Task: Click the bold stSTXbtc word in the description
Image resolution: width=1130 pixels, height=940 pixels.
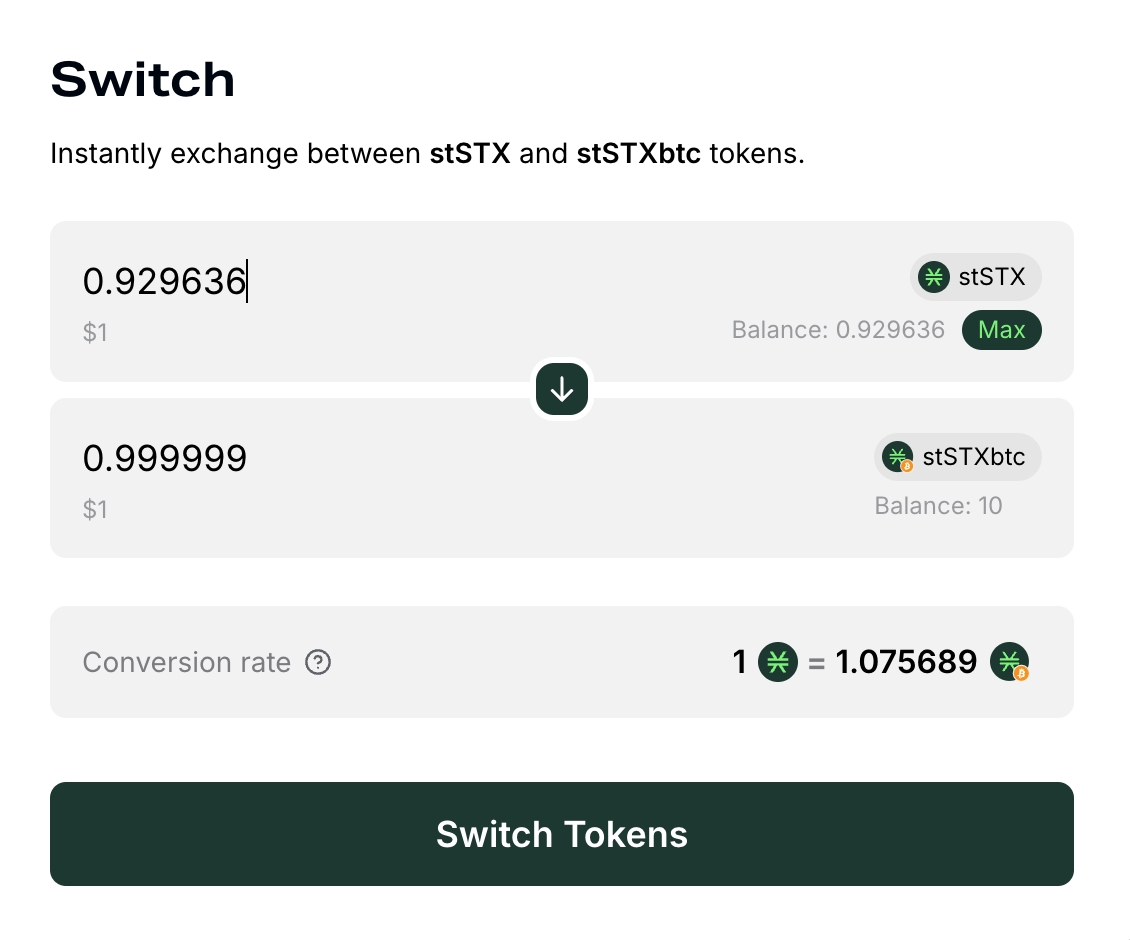Action: tap(639, 155)
